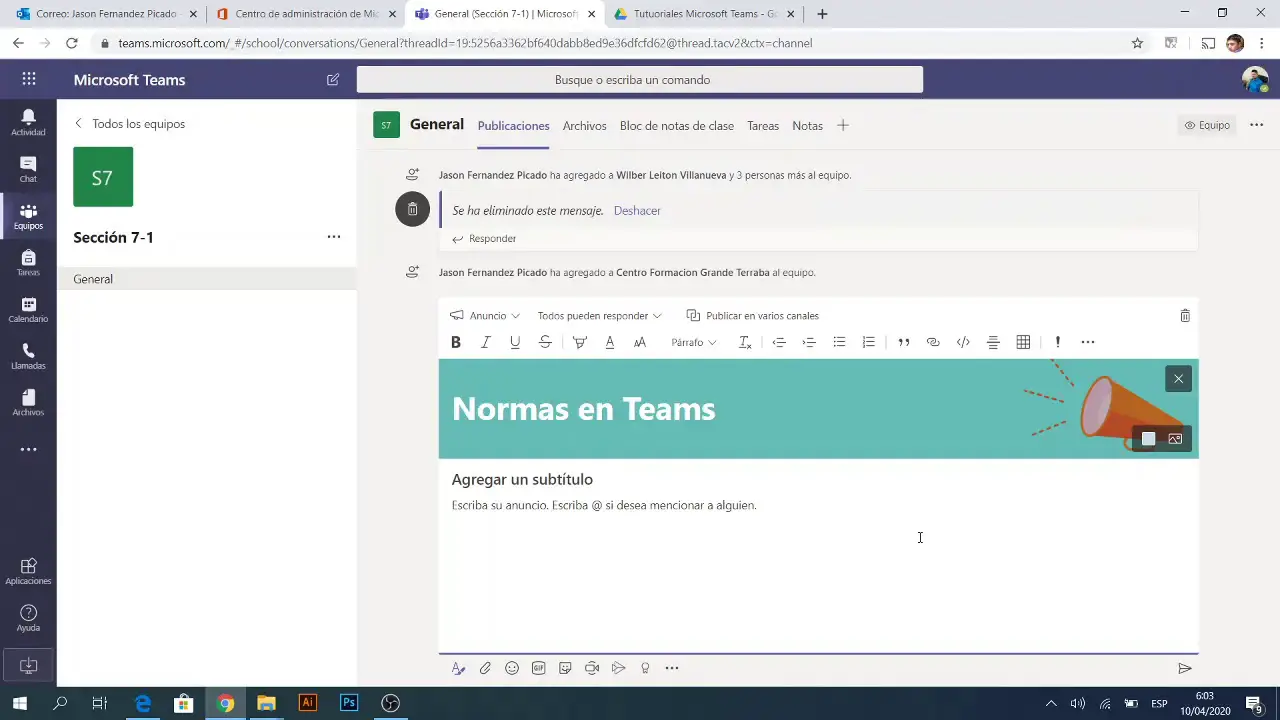
Task: Insert a code snippet
Action: (x=963, y=342)
